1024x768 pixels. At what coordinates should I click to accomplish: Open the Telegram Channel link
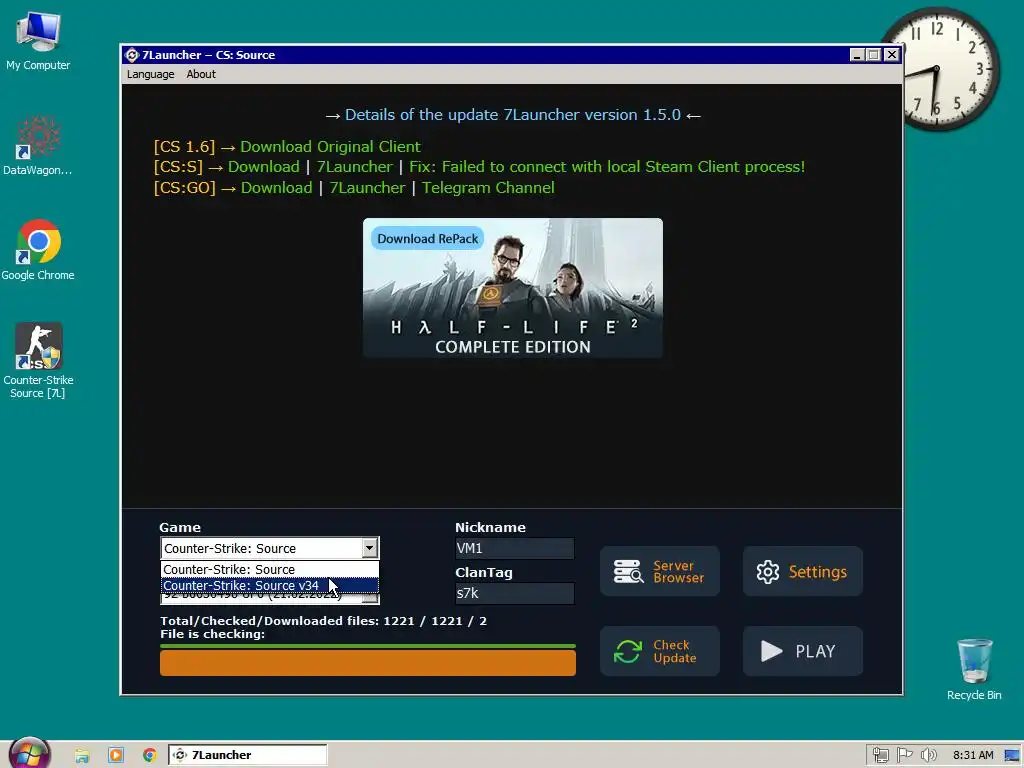[488, 187]
